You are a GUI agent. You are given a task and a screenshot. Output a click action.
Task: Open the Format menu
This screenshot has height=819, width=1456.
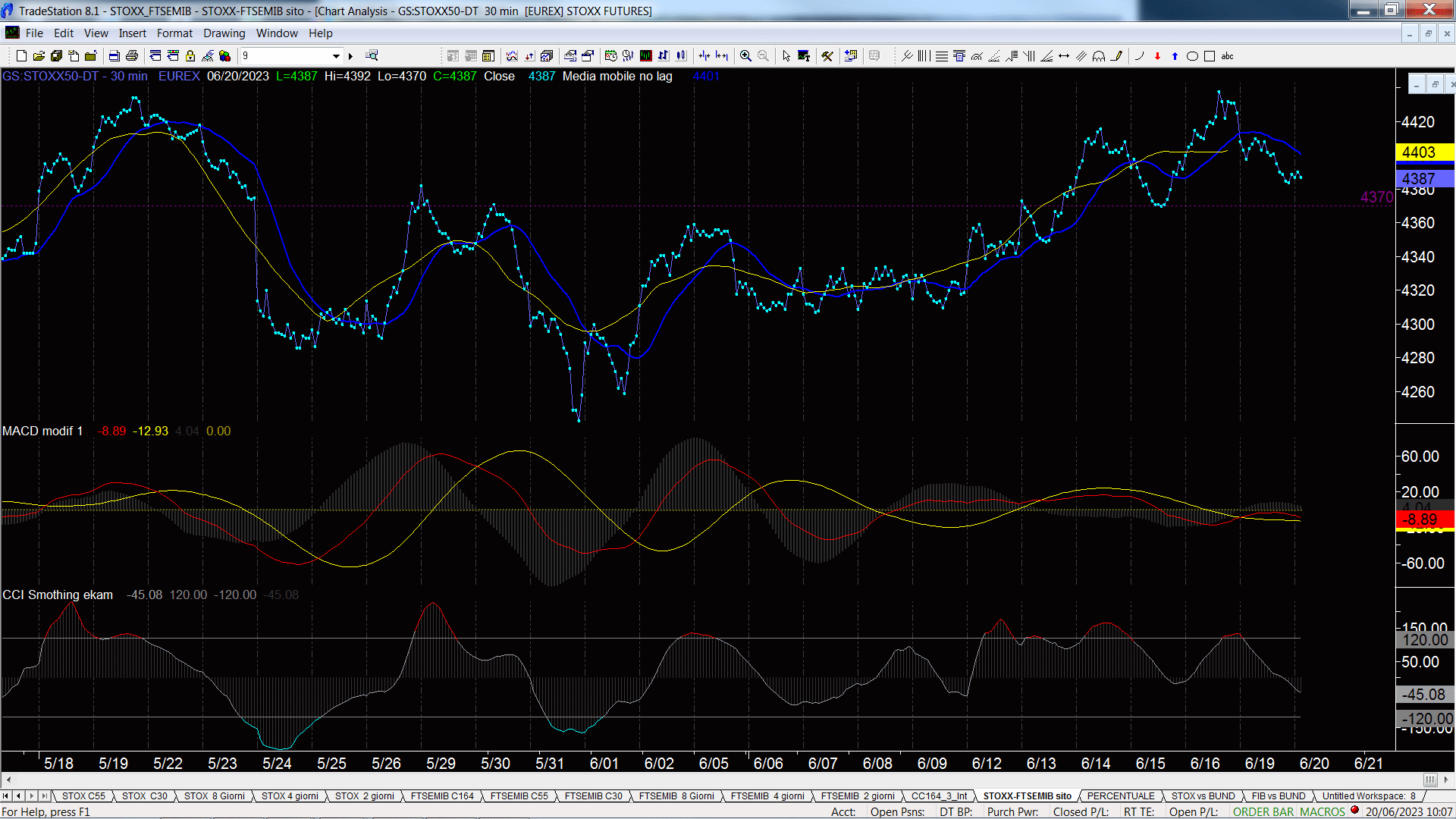174,33
